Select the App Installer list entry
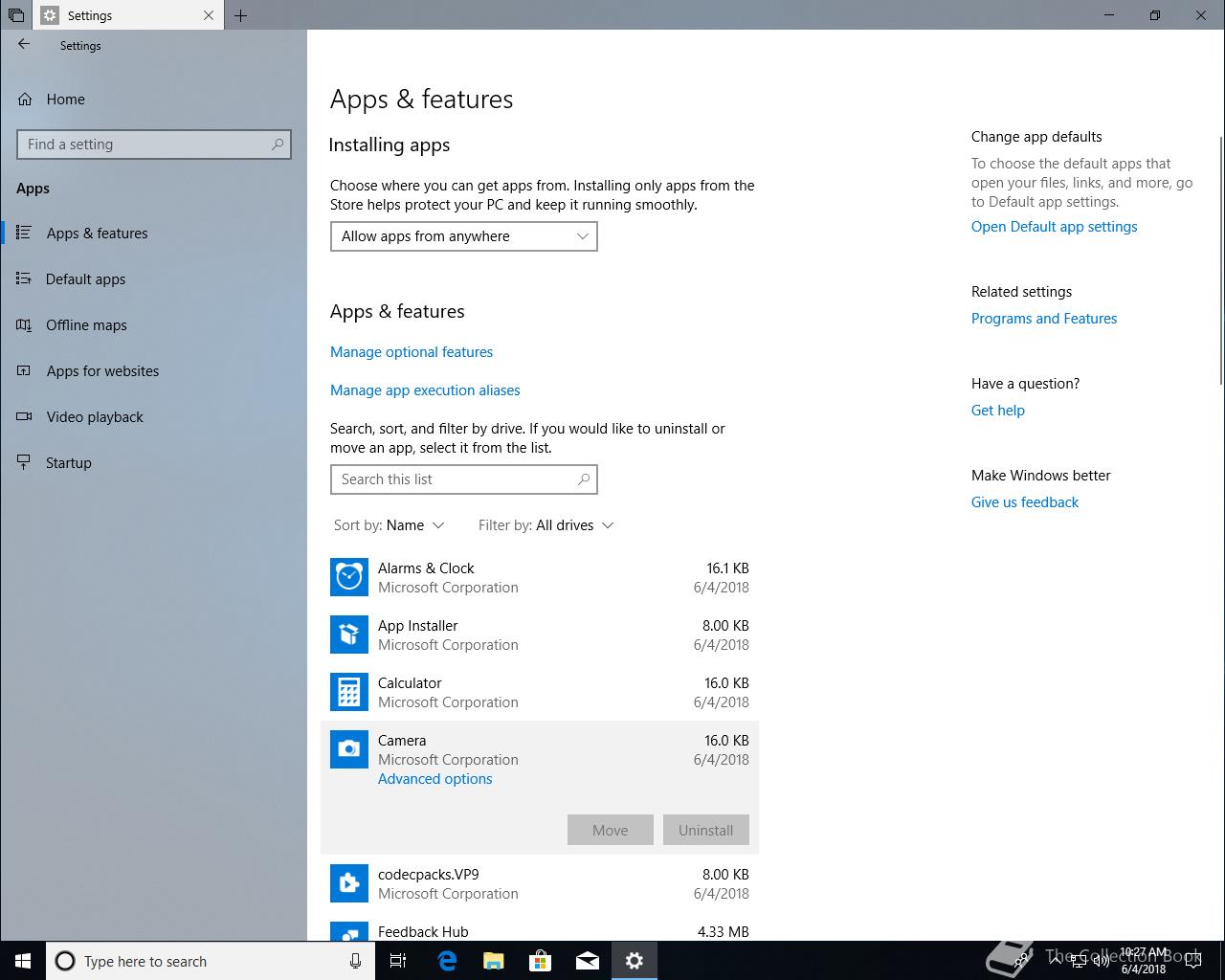The height and width of the screenshot is (980, 1225). point(540,635)
